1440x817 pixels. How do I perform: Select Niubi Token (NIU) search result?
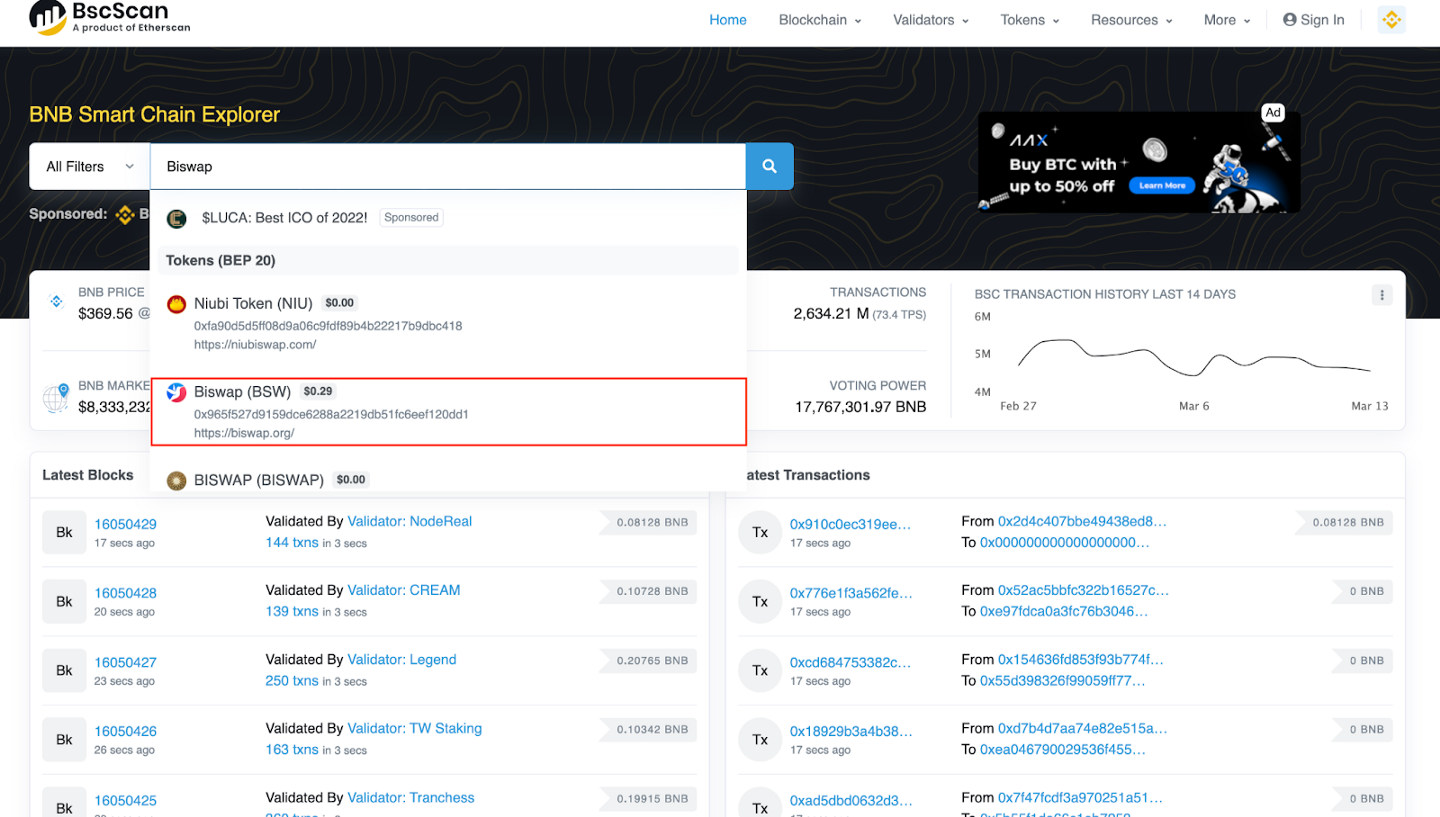point(449,324)
